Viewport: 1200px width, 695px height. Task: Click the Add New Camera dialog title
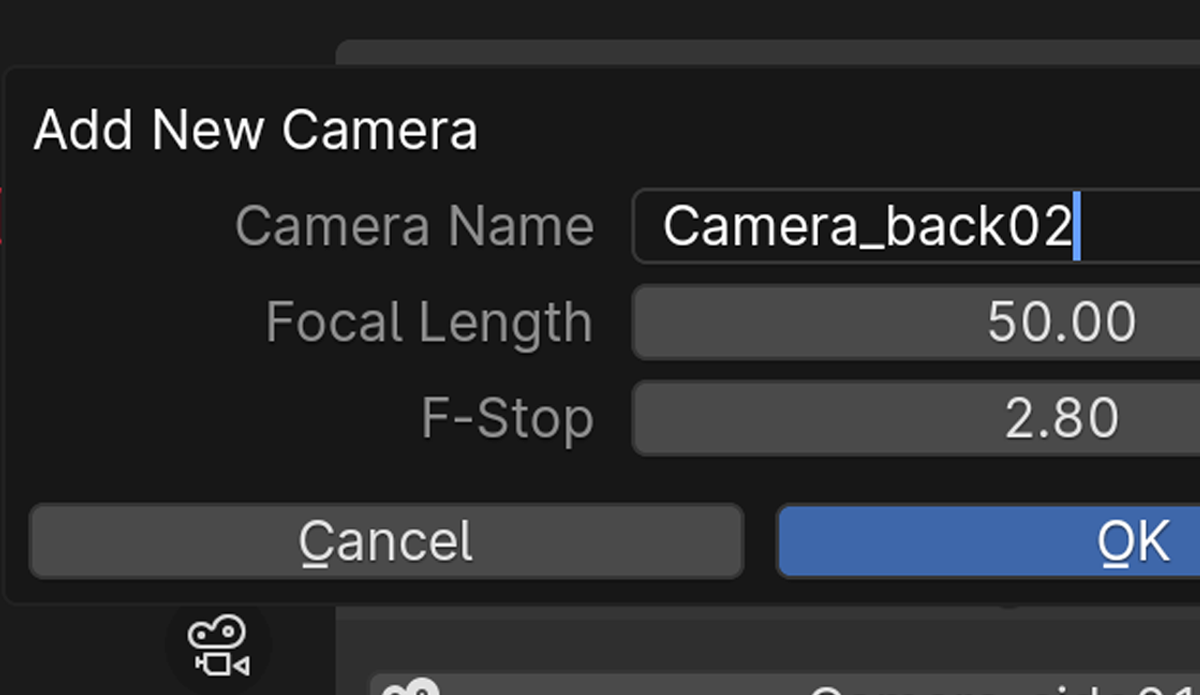[256, 130]
